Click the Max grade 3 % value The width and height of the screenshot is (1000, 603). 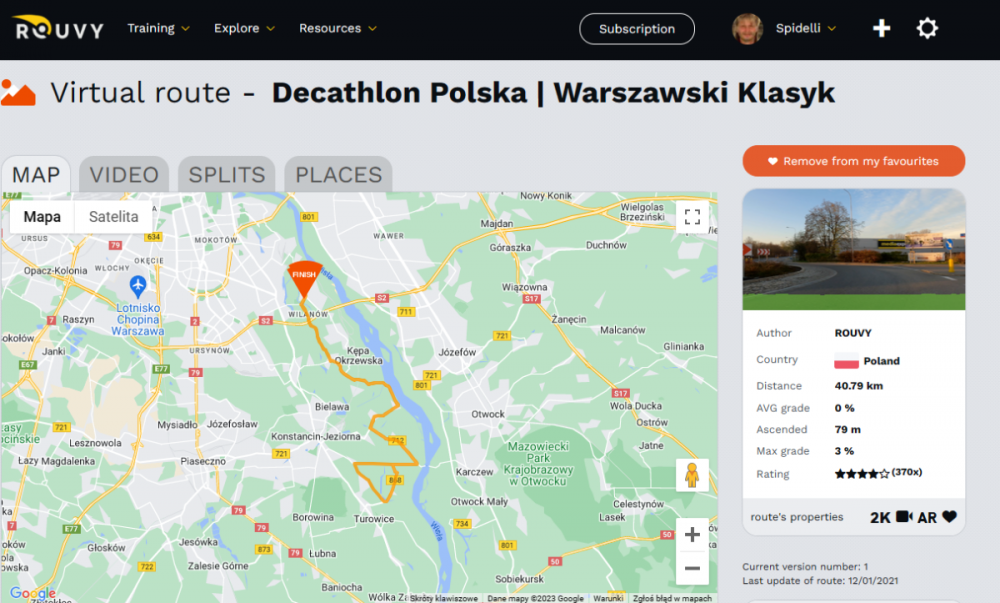(844, 451)
